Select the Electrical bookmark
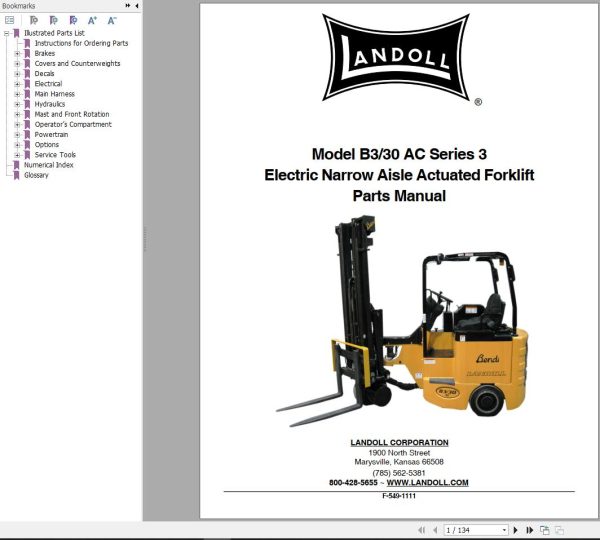Viewport: 600px width, 540px height. click(48, 84)
